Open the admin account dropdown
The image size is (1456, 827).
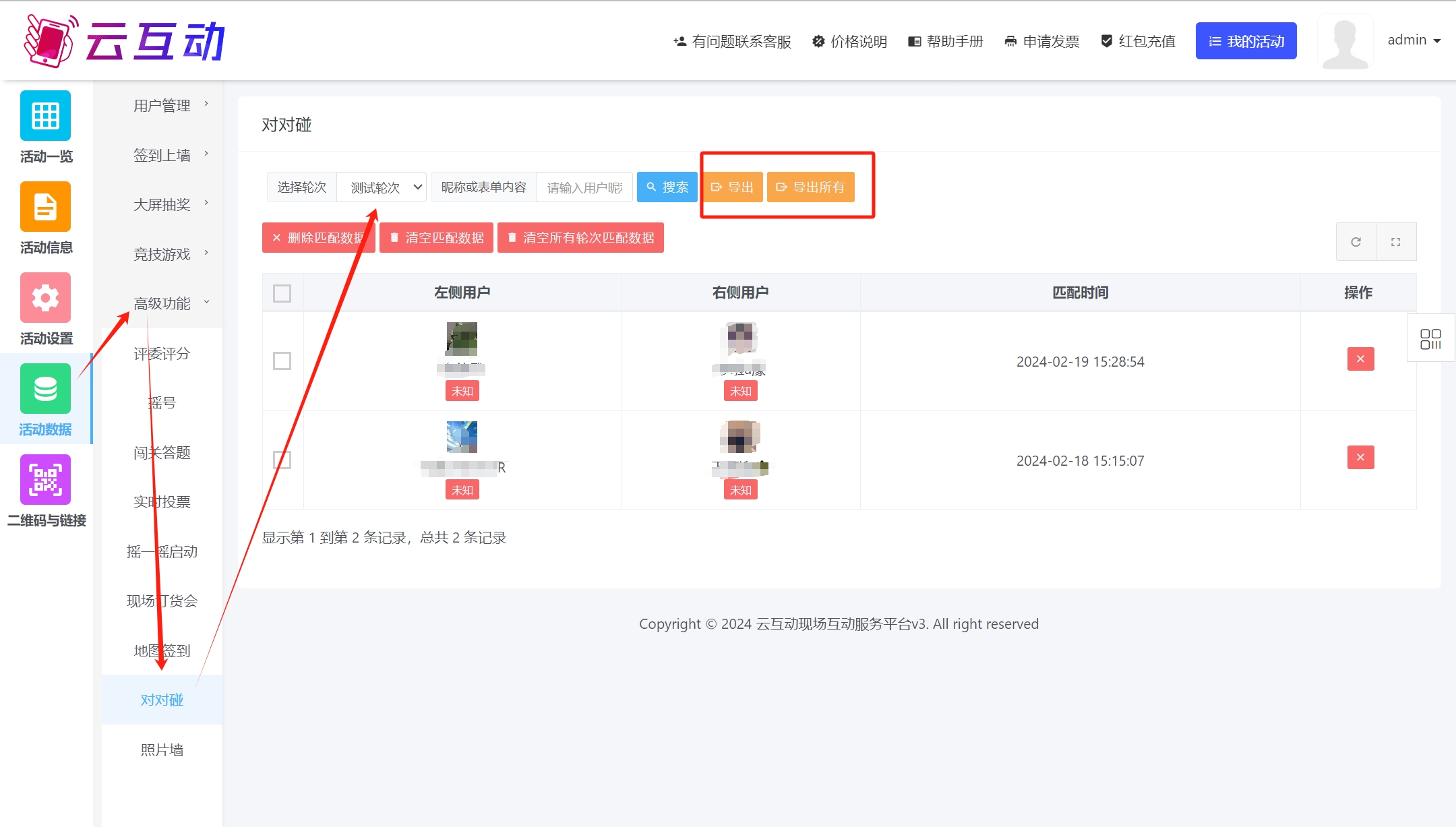(1413, 40)
